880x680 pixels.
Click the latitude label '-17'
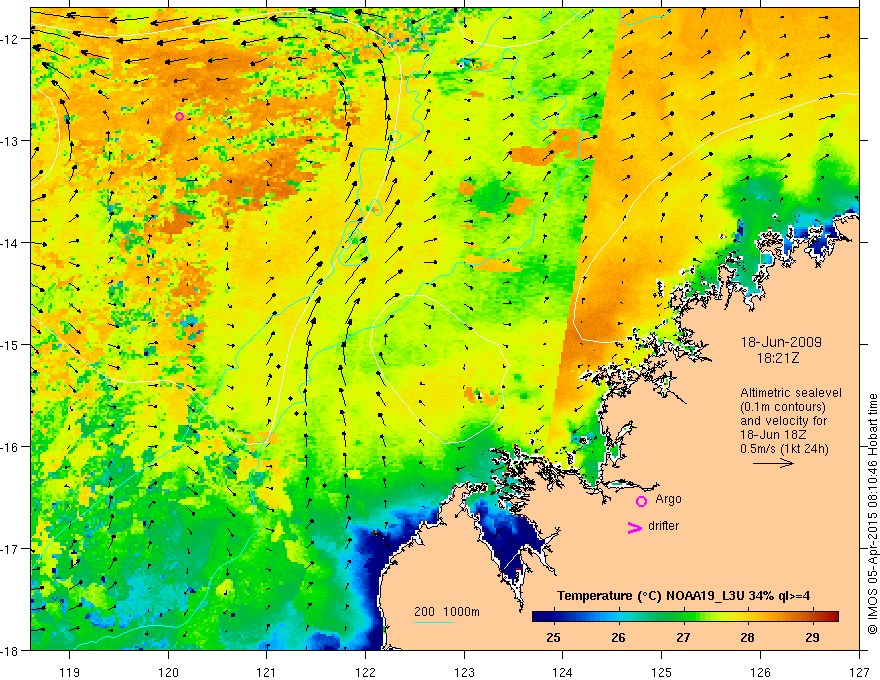tap(11, 549)
